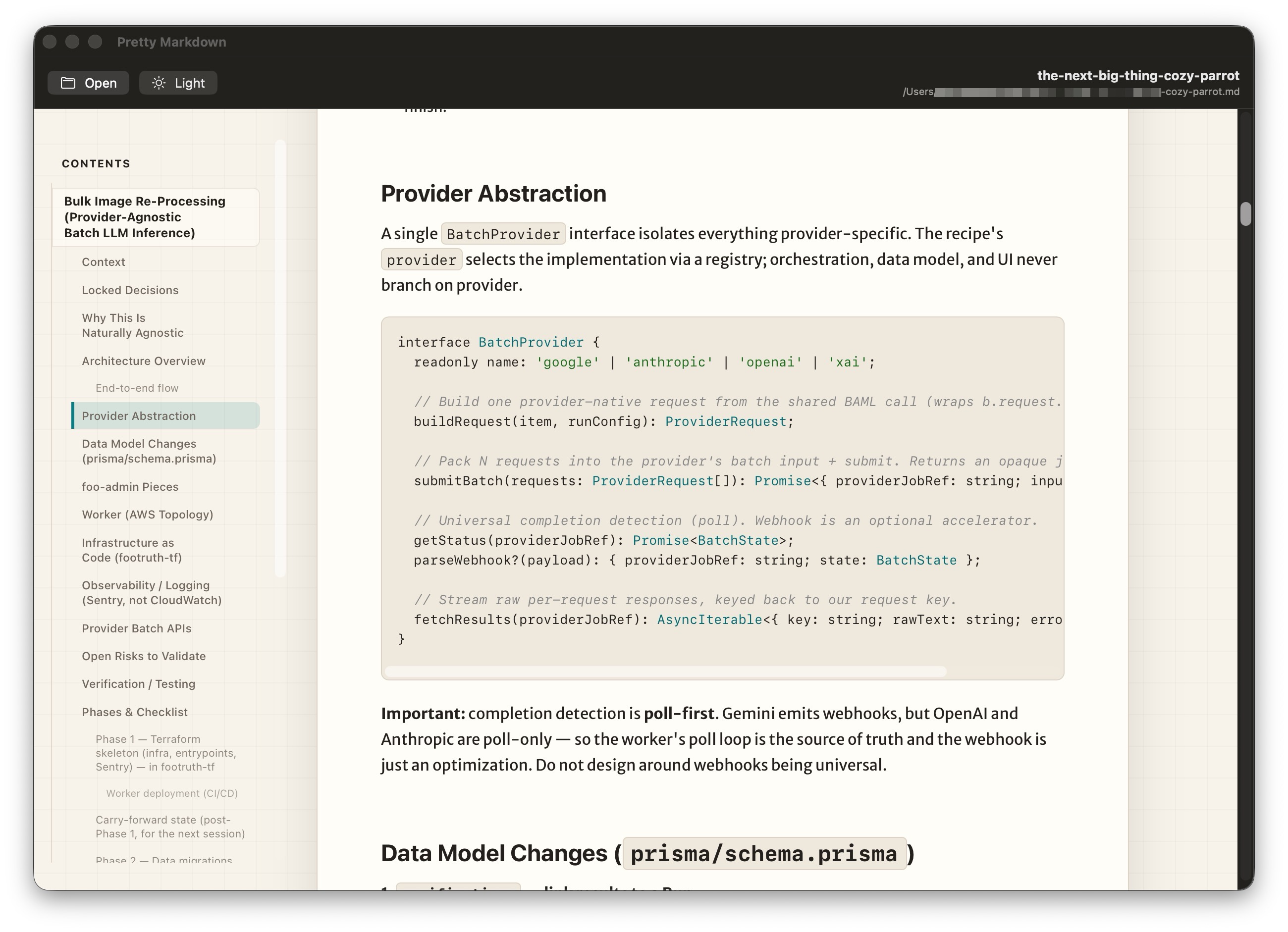Click the Data Model Changes heading
Screen dimensions: 1288x932
(x=648, y=853)
